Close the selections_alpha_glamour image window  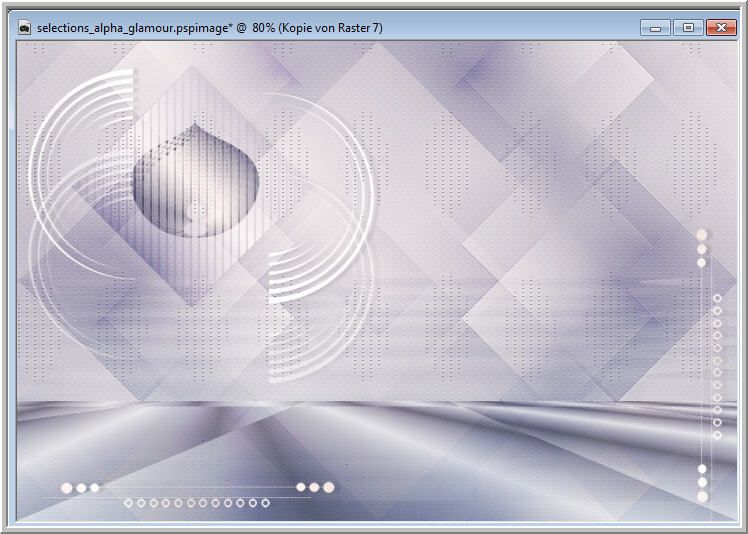click(x=721, y=28)
